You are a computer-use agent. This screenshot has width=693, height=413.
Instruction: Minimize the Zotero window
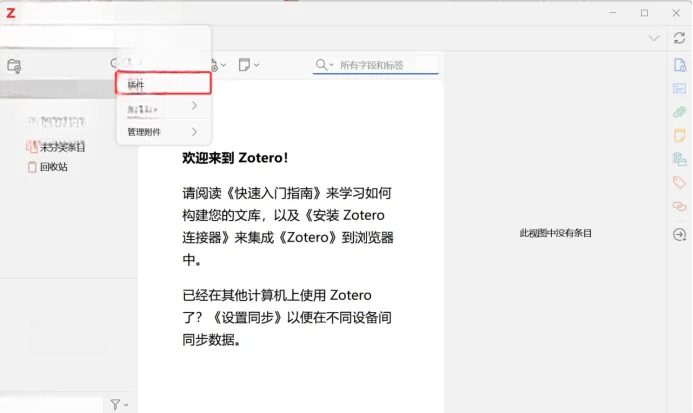coord(613,13)
